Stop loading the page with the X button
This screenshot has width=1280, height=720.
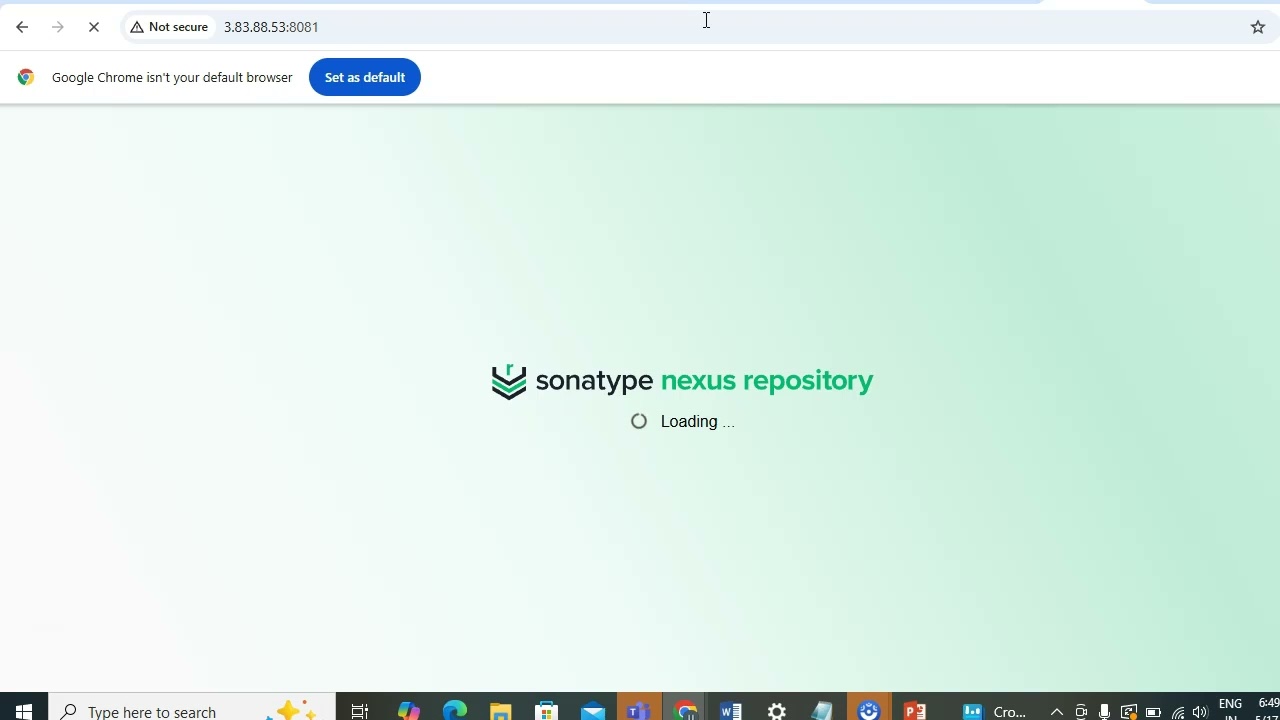coord(94,27)
